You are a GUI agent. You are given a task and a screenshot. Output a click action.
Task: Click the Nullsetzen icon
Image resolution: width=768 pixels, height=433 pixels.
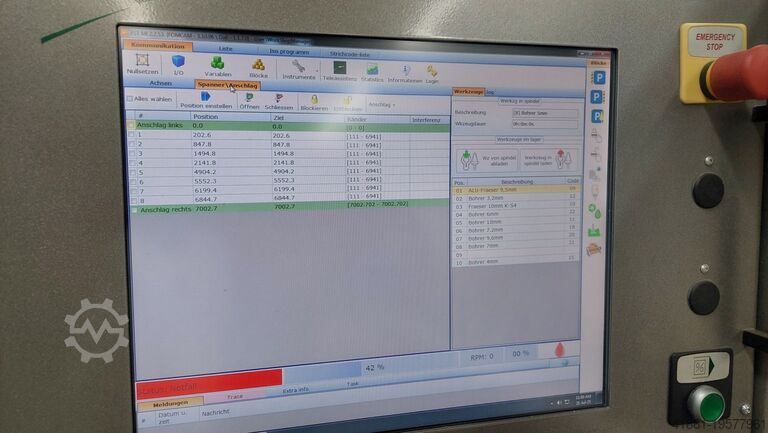[x=142, y=64]
